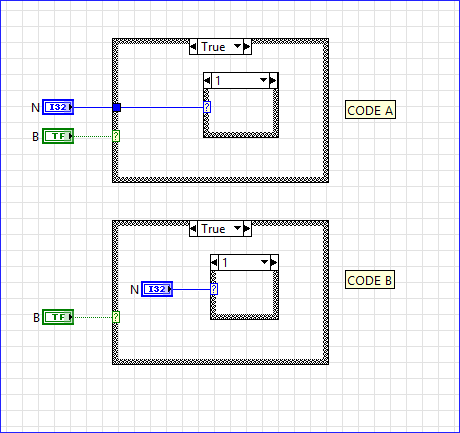Click the B boolean terminal in Code A
The image size is (460, 433).
click(58, 136)
